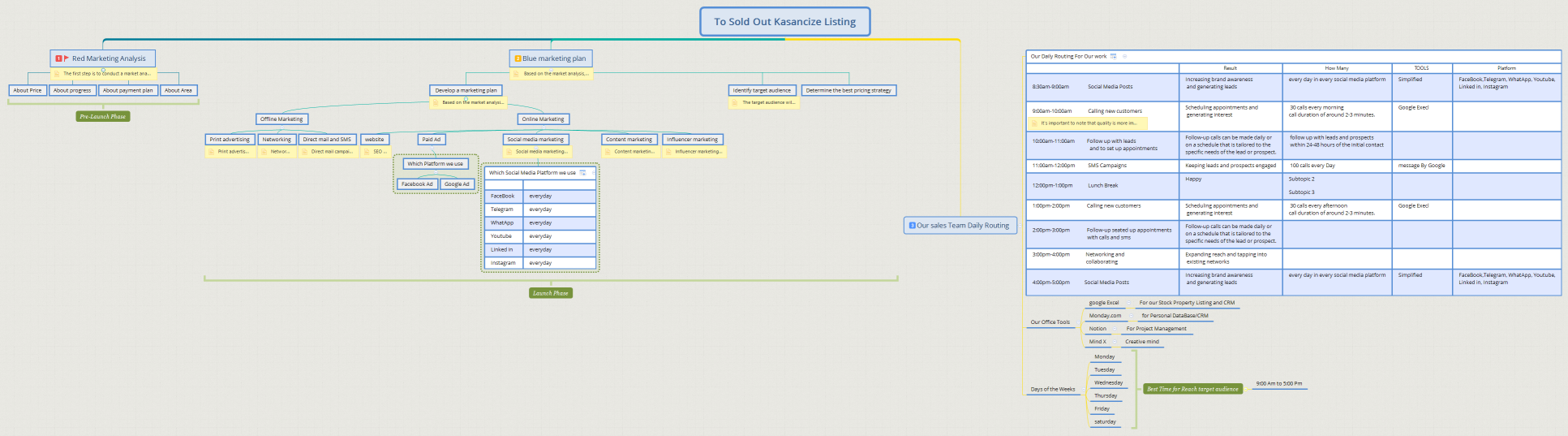Collapse the Offline Marketing branch
This screenshot has width=1568, height=436.
281,126
